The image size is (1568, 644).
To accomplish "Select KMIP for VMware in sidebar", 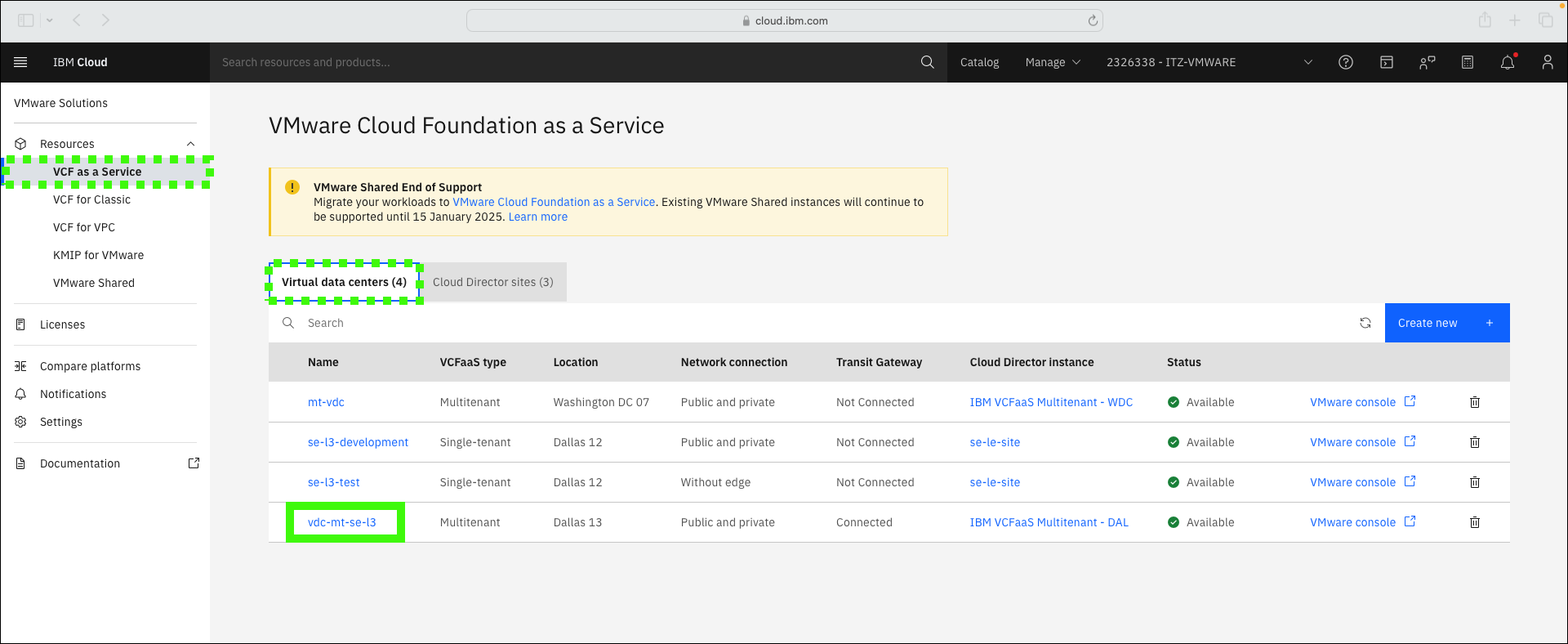I will click(x=98, y=255).
